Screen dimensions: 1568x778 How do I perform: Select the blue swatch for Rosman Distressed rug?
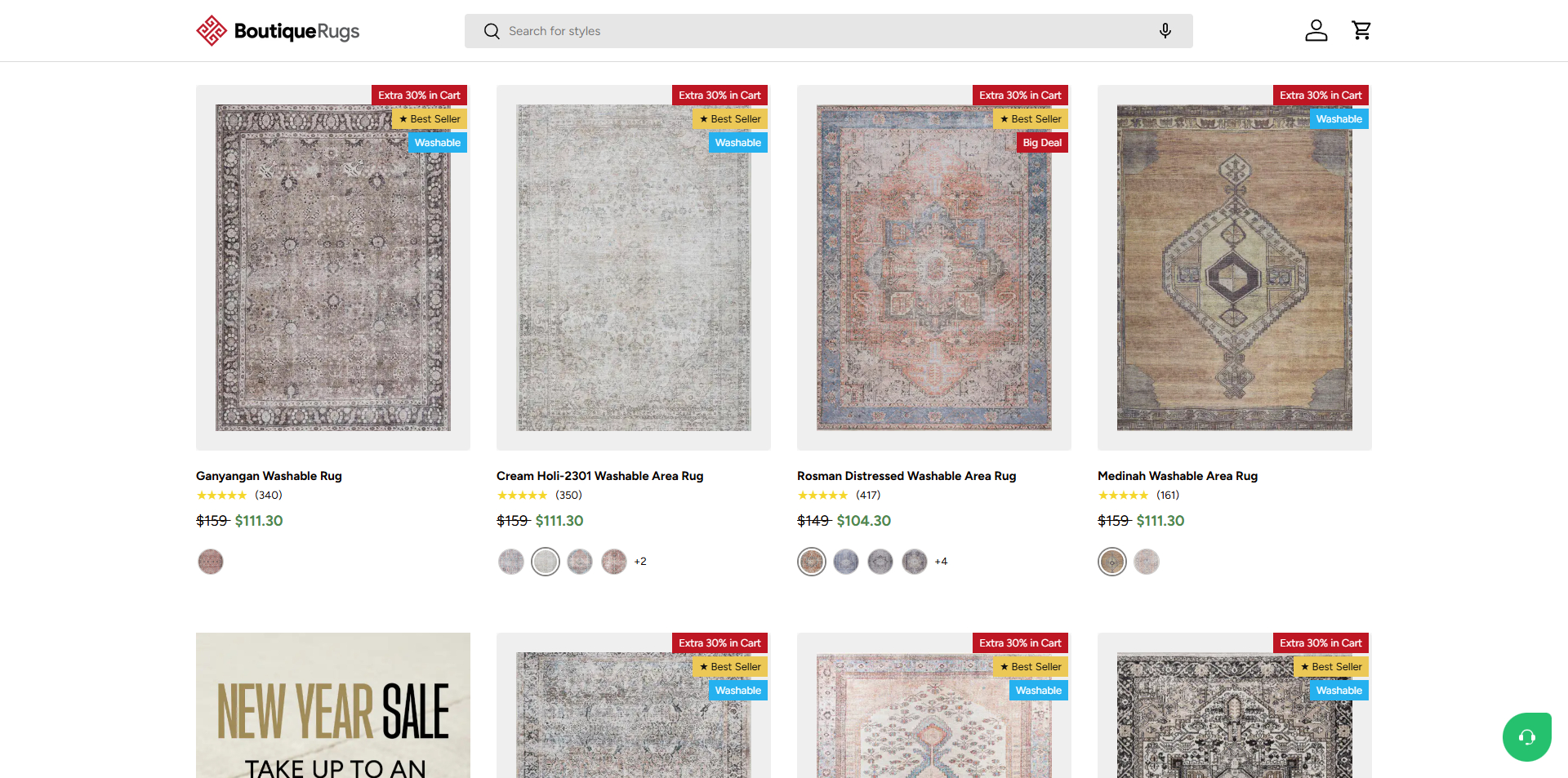click(x=846, y=561)
